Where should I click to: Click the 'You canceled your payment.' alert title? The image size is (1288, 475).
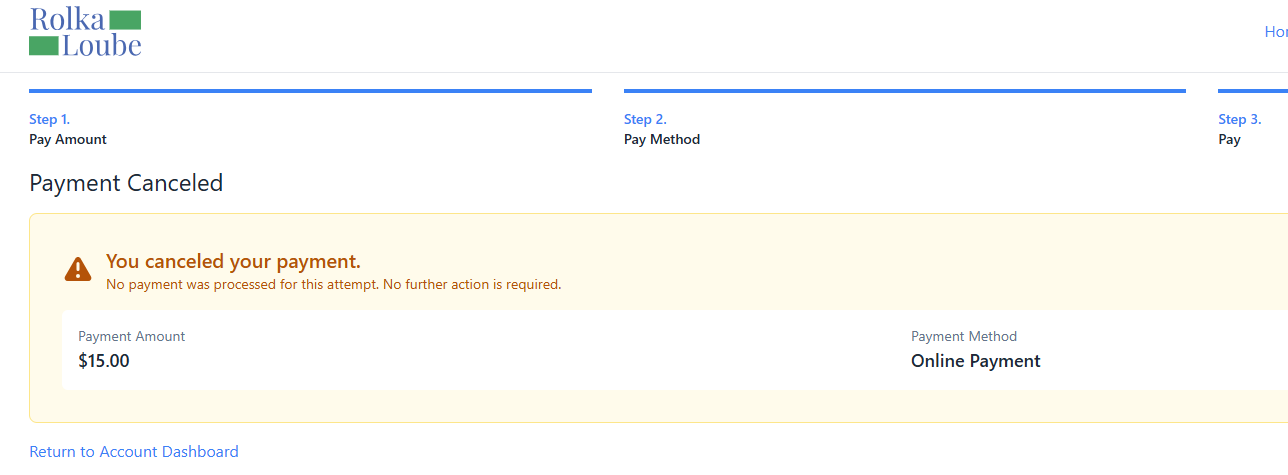click(233, 262)
